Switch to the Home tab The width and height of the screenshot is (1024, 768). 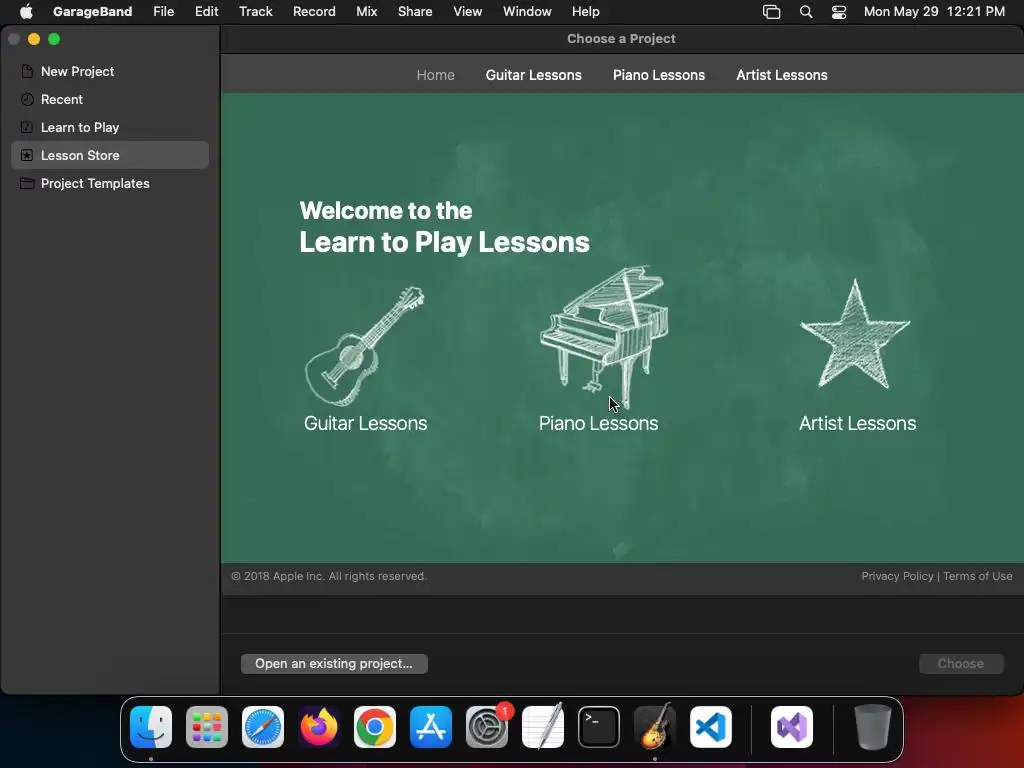pyautogui.click(x=436, y=75)
